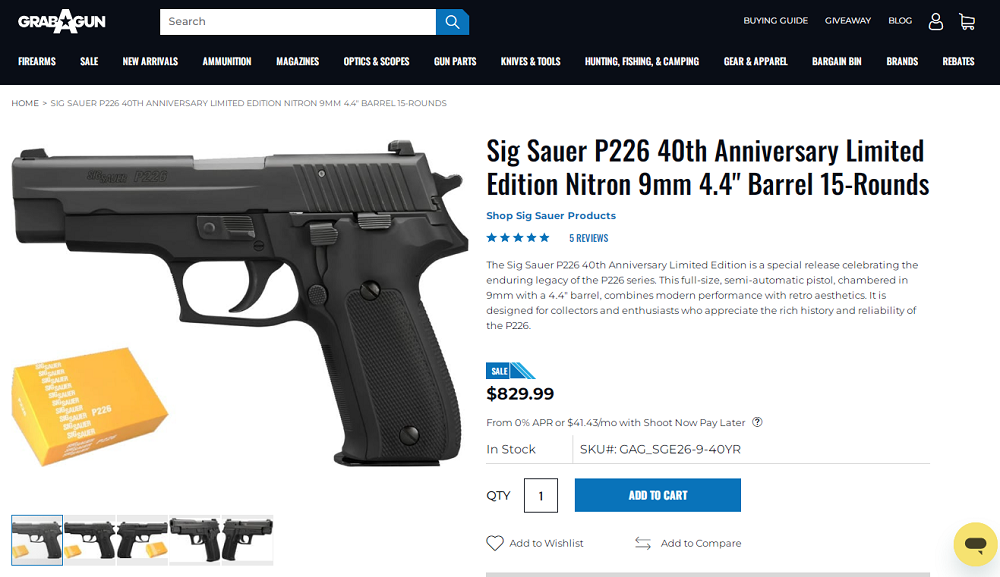Image resolution: width=1000 pixels, height=577 pixels.
Task: Click the blue search magnifier button
Action: [452, 22]
